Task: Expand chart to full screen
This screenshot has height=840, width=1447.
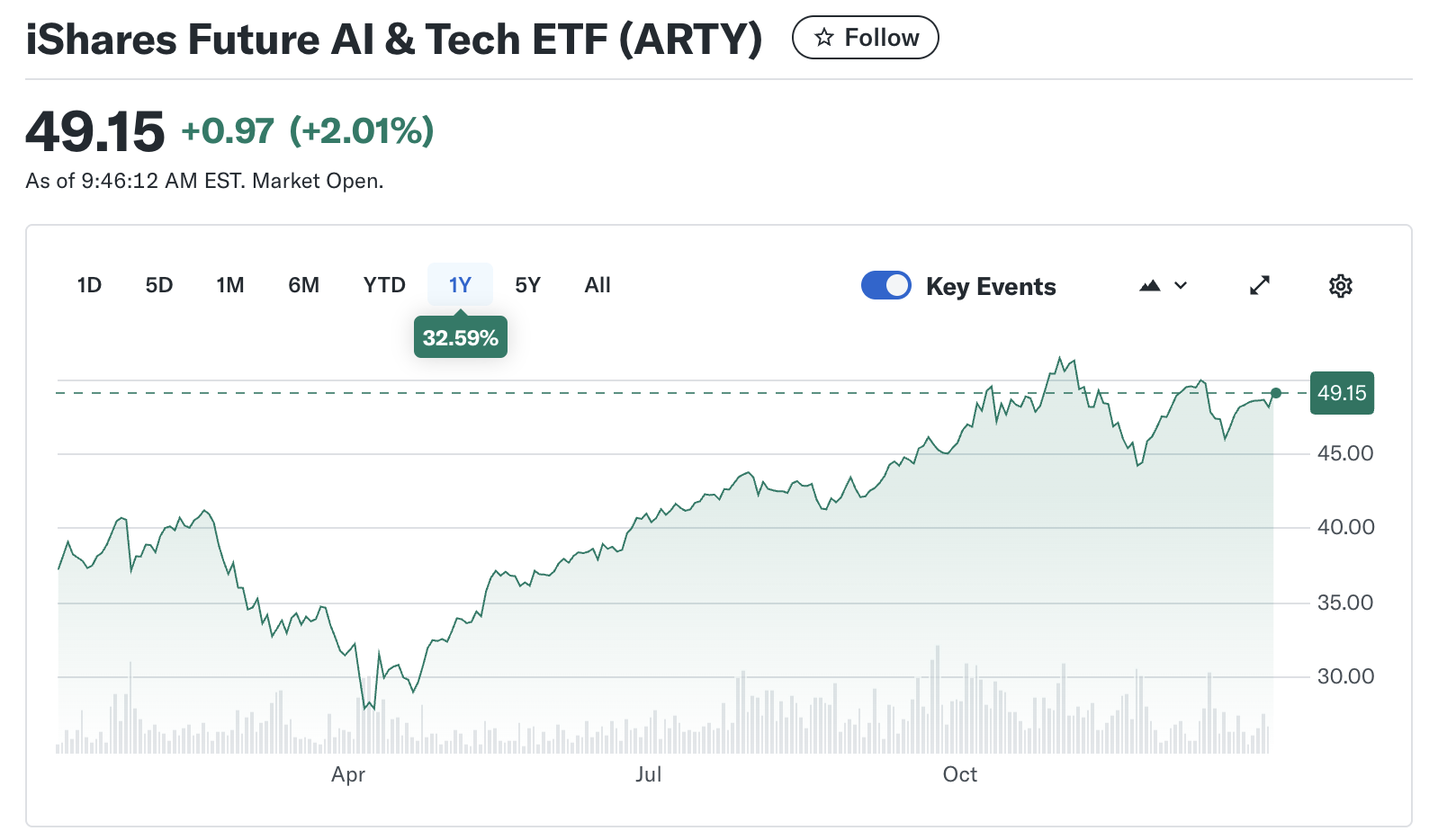Action: [x=1260, y=285]
